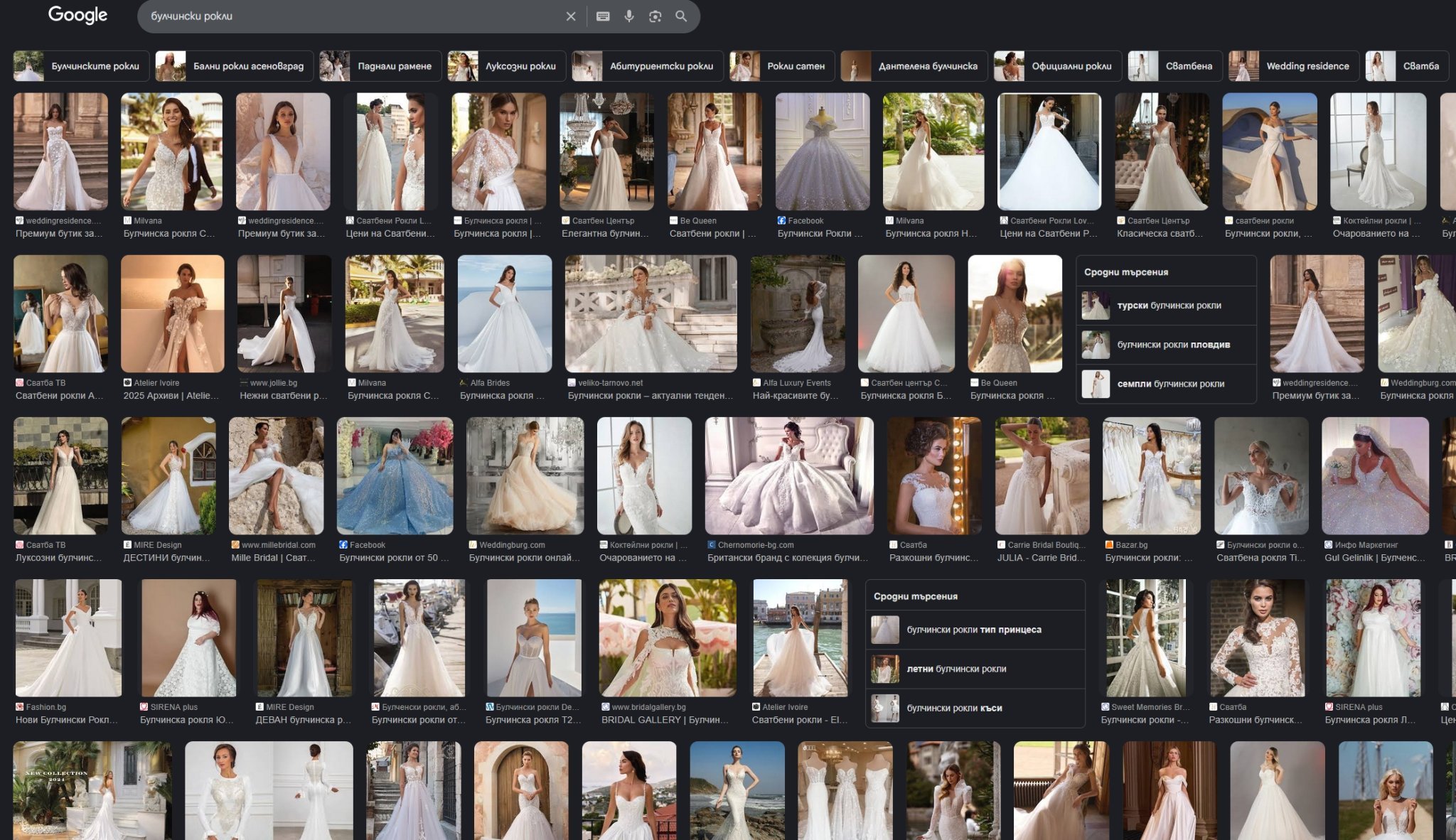Select the 'Дантелена булчинска' chip

coord(914,66)
